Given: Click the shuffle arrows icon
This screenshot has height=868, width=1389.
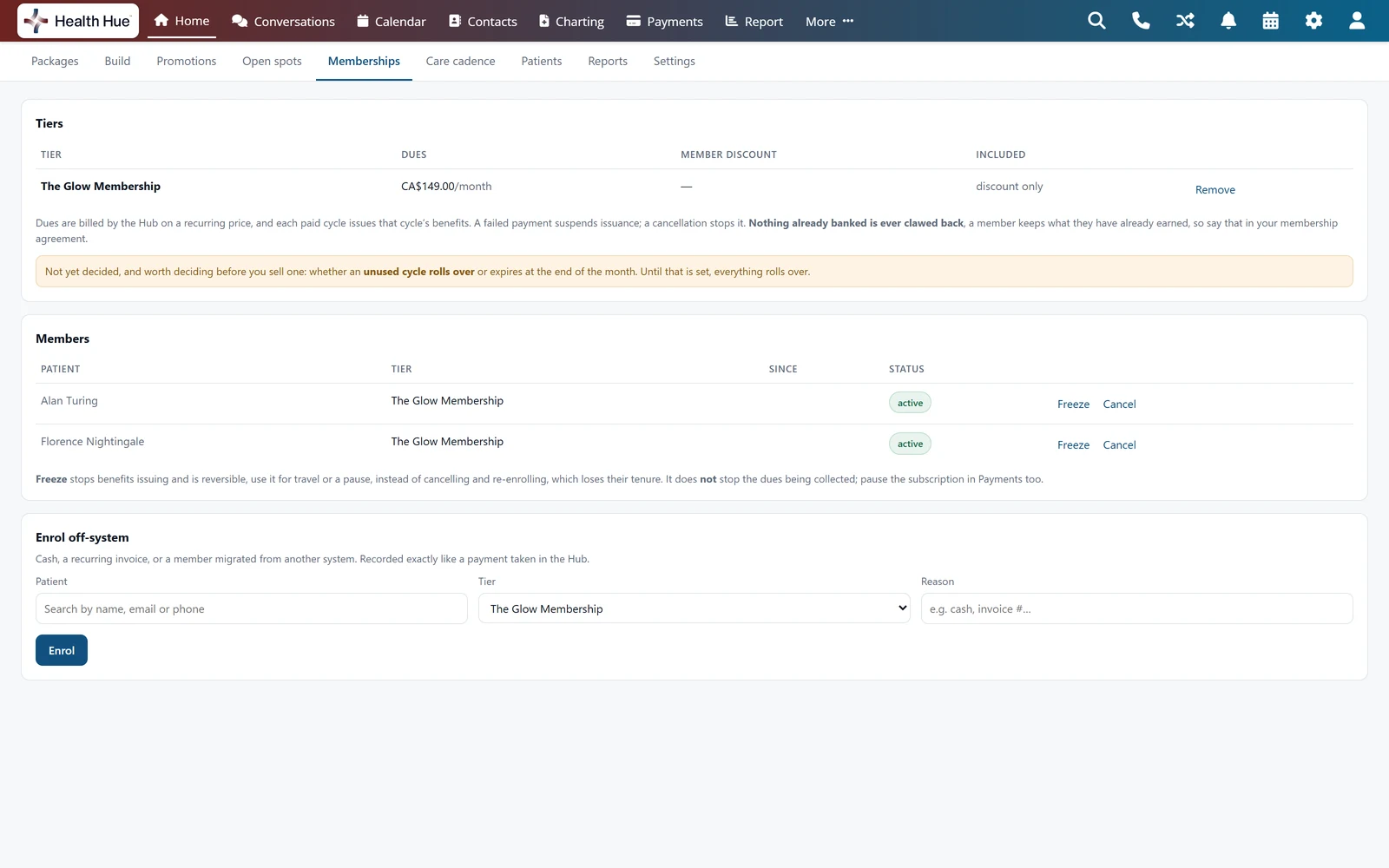Looking at the screenshot, I should point(1185,21).
